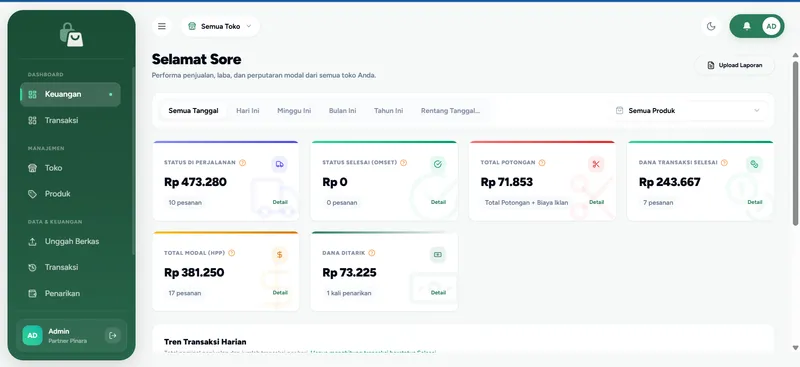The width and height of the screenshot is (800, 367).
Task: Click the Produk tag icon in the sidebar
Action: [32, 194]
